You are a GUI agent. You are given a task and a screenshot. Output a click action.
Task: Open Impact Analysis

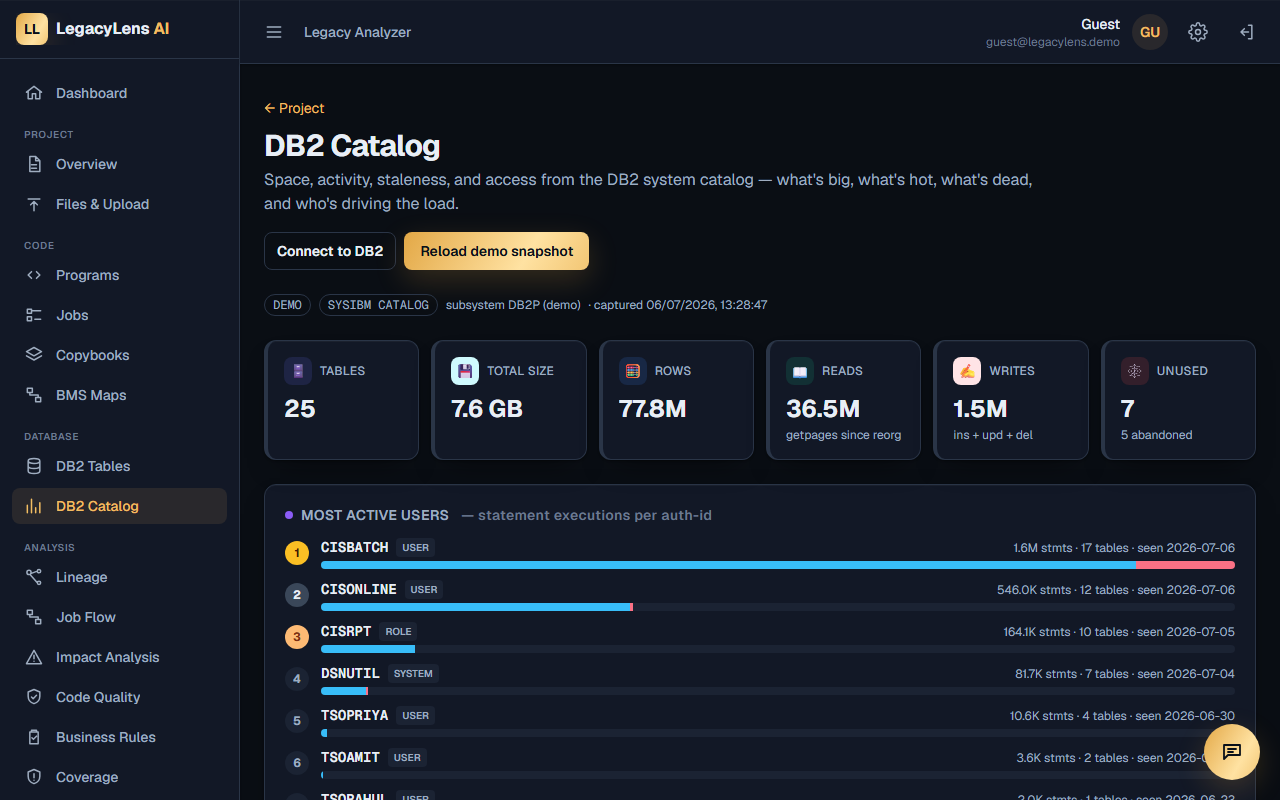pos(120,657)
